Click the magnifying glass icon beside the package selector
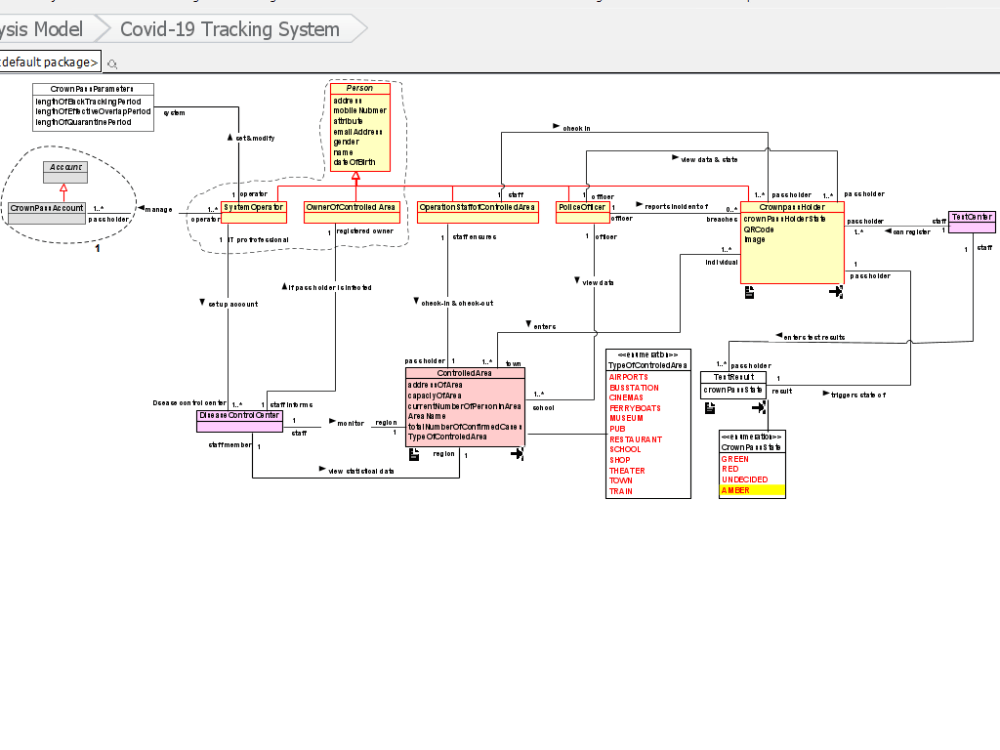 click(x=111, y=62)
